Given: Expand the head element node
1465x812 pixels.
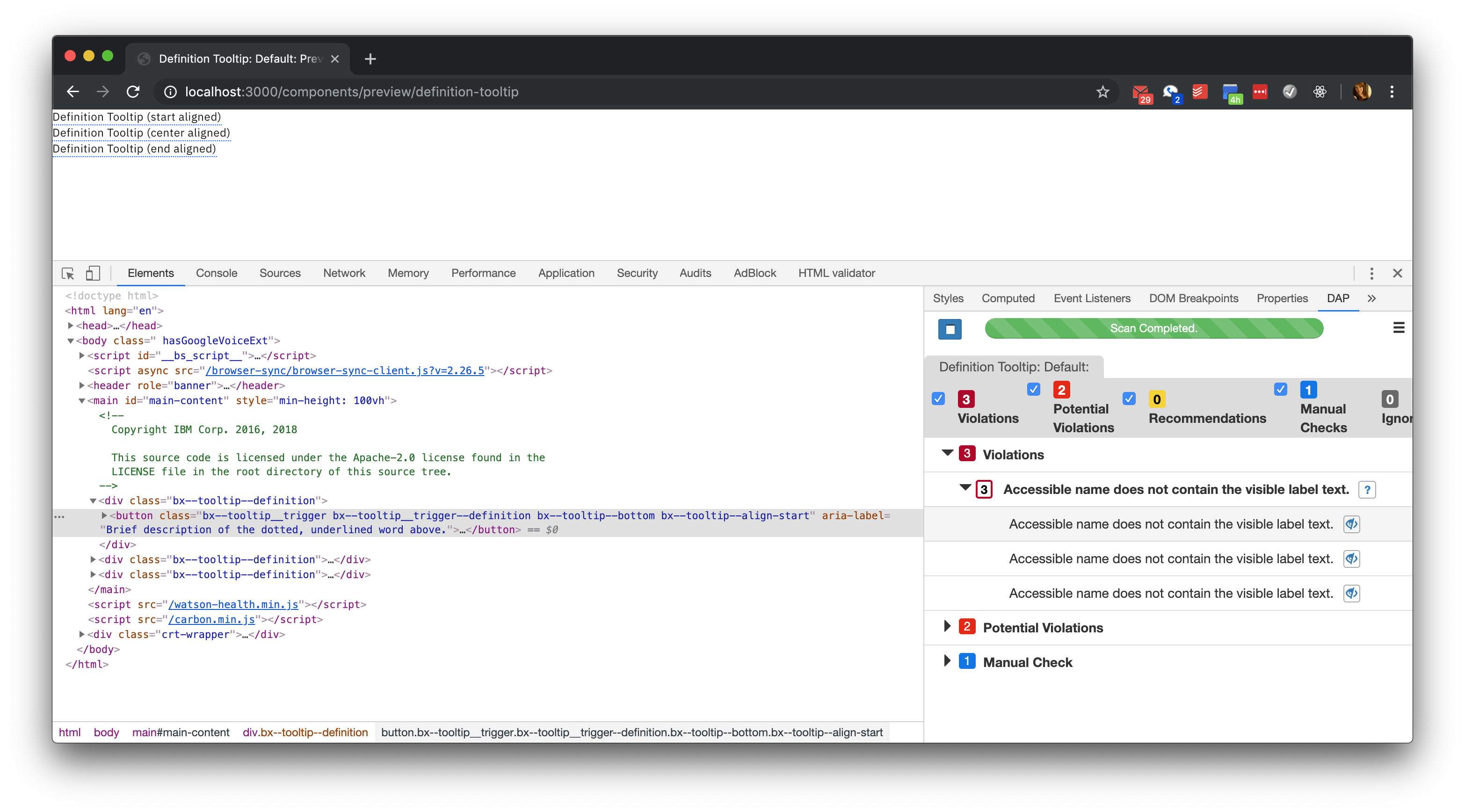Looking at the screenshot, I should [71, 326].
